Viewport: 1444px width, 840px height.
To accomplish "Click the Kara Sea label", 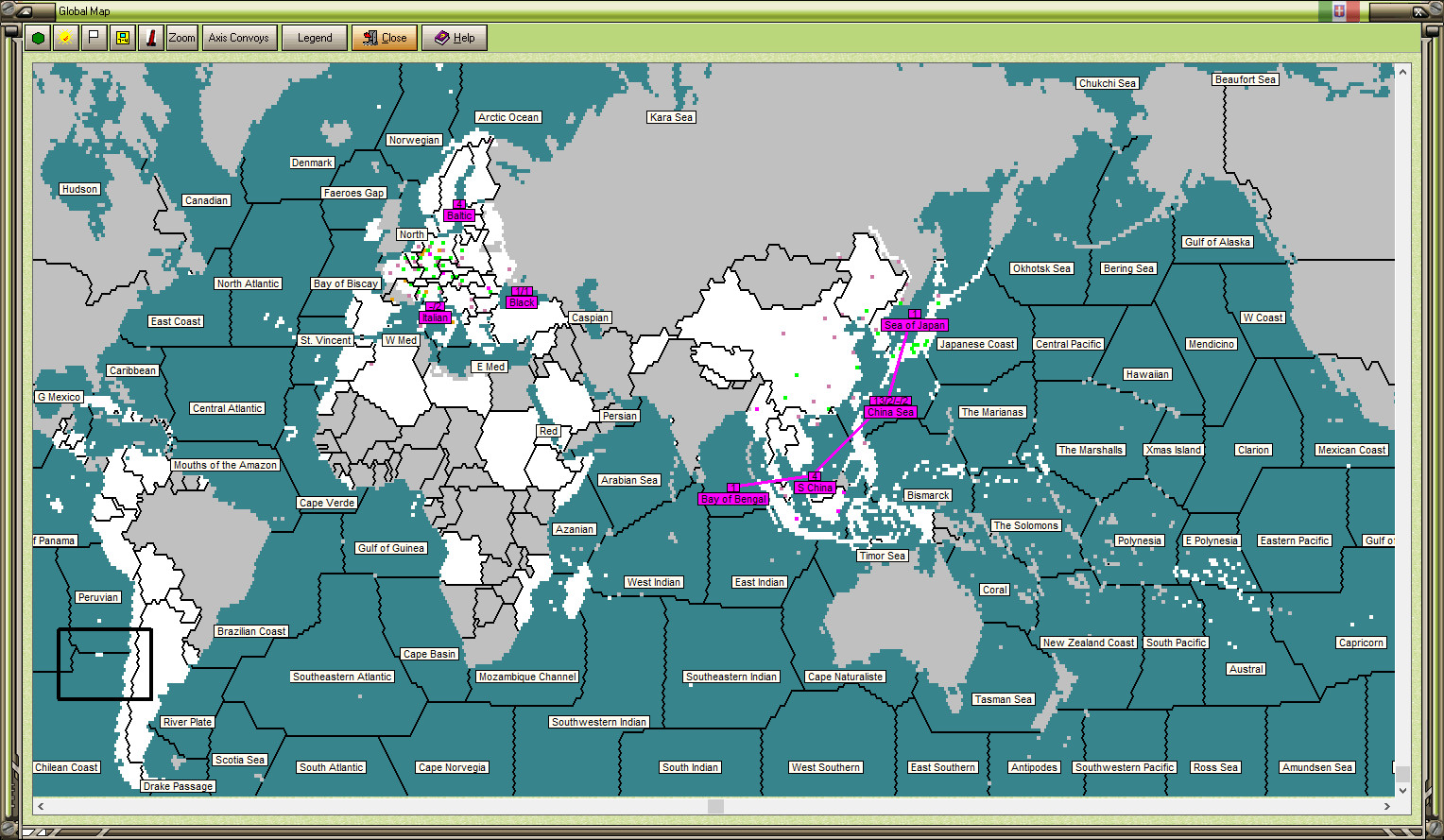I will coord(671,117).
